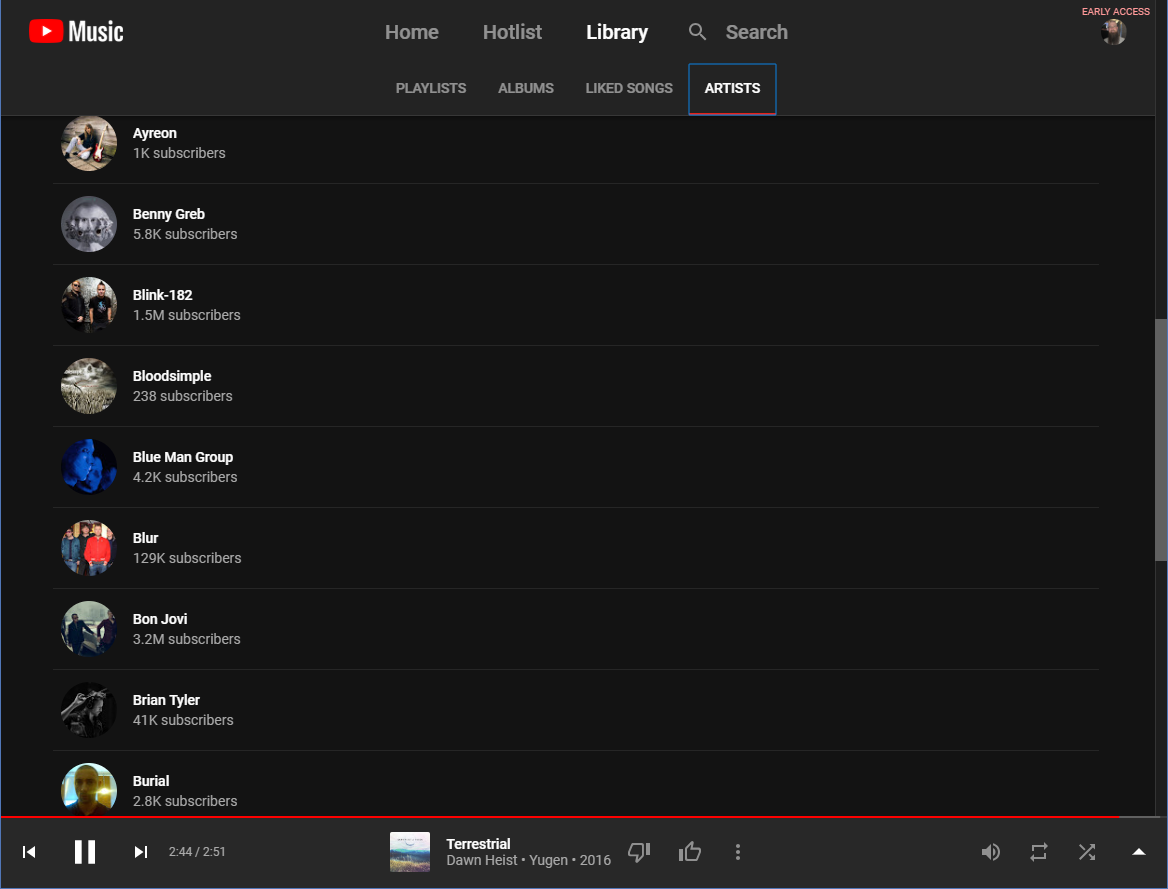The height and width of the screenshot is (889, 1168).
Task: Dislike the song Terrestrial
Action: pyautogui.click(x=639, y=852)
